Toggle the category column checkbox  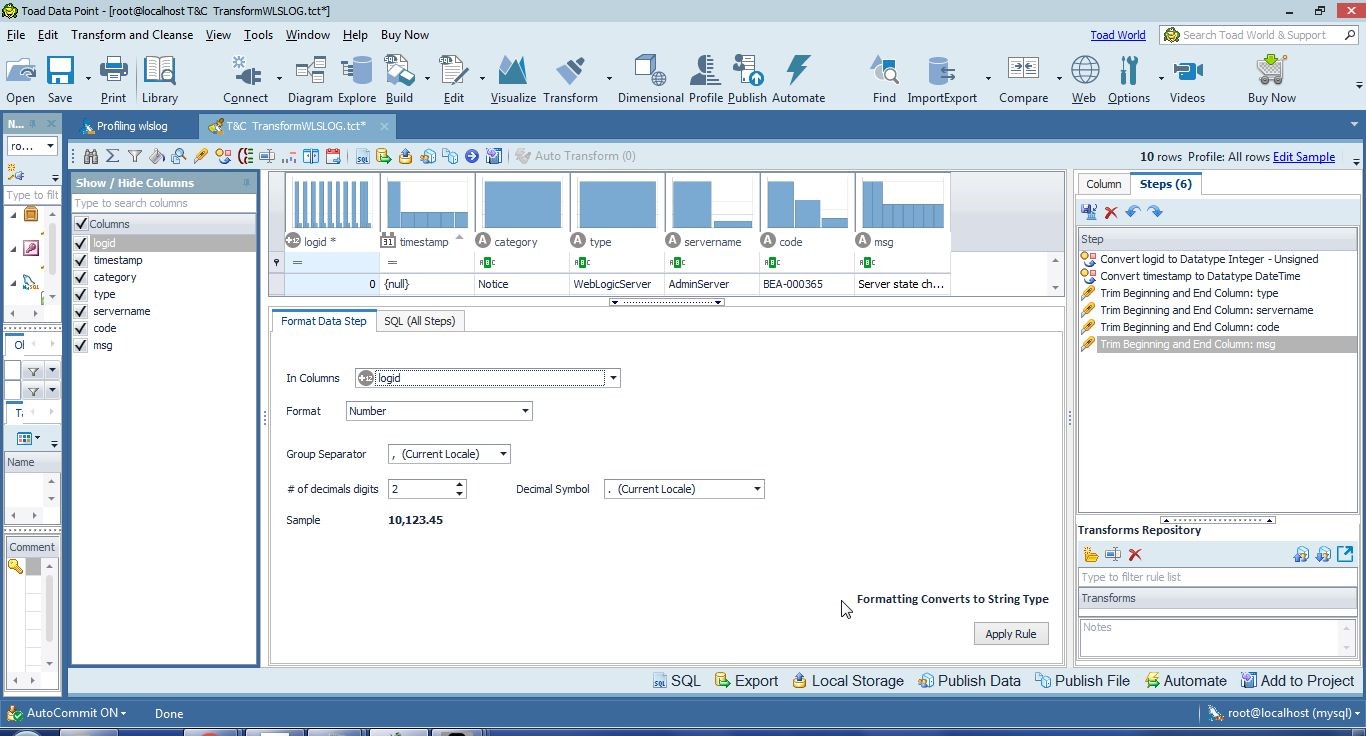81,277
